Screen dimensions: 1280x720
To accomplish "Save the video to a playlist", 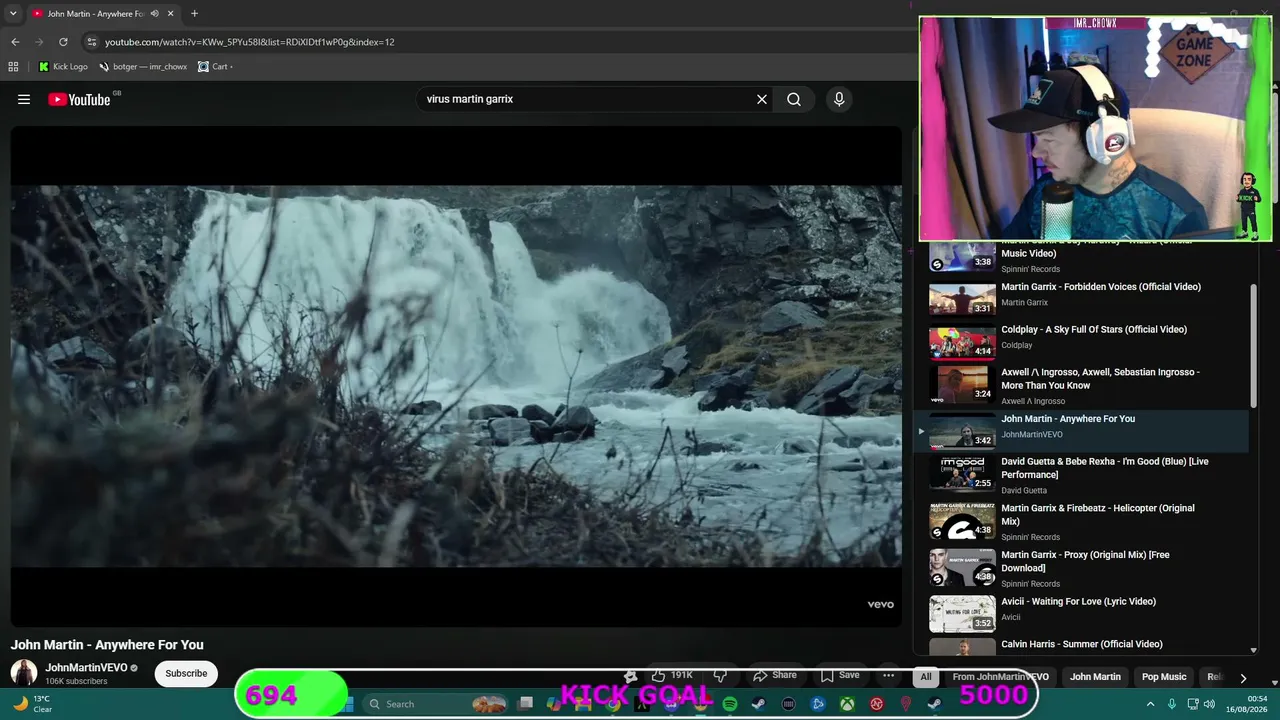I will tap(840, 675).
